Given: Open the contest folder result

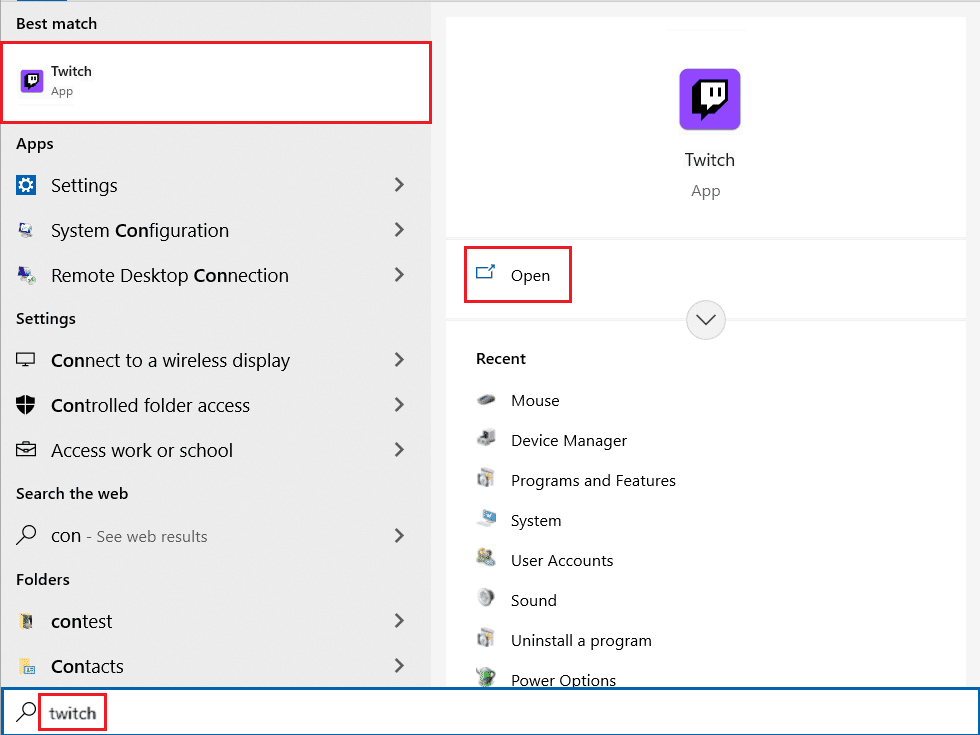Looking at the screenshot, I should click(x=215, y=621).
